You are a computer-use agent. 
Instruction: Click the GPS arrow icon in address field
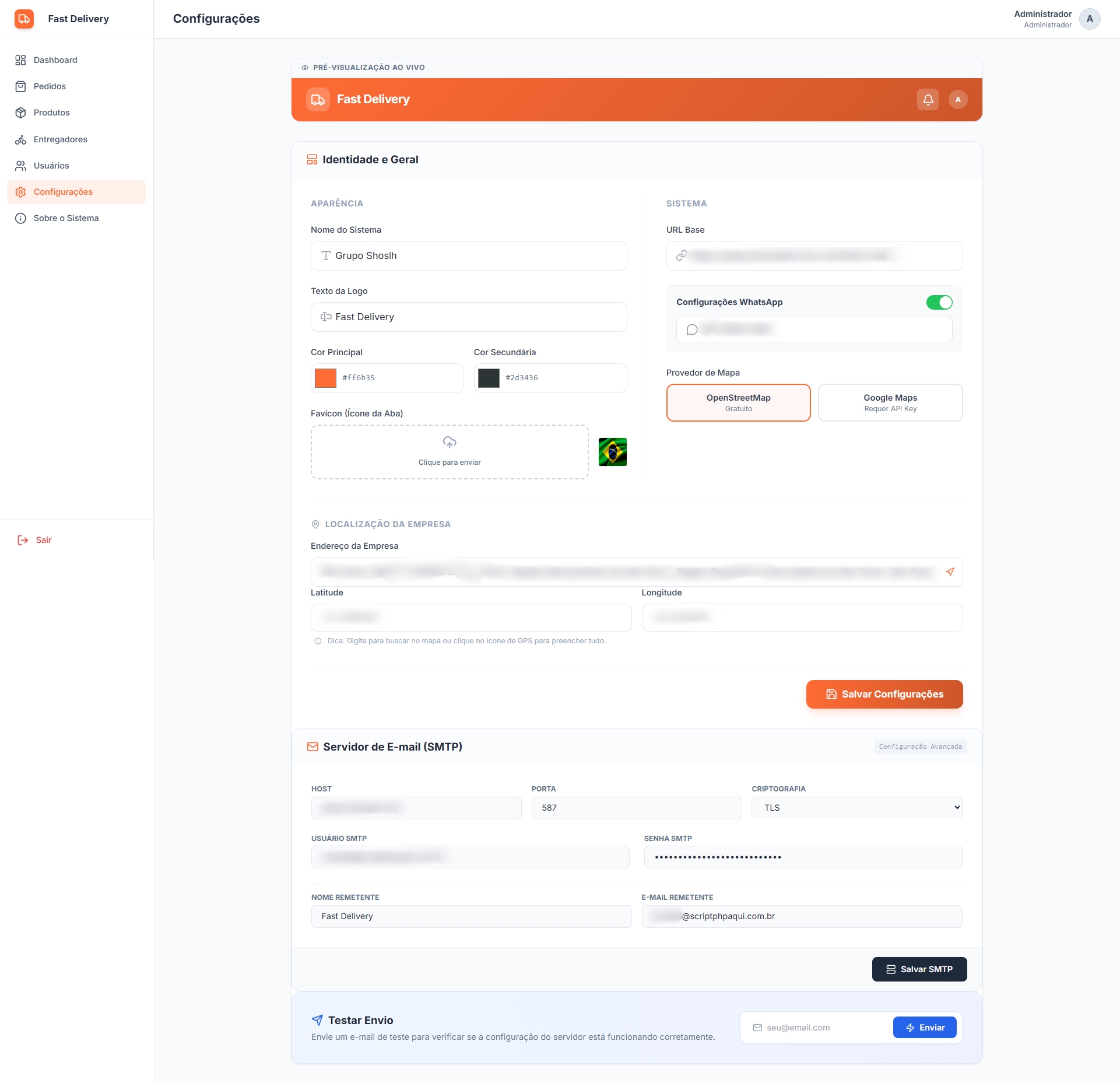tap(950, 572)
